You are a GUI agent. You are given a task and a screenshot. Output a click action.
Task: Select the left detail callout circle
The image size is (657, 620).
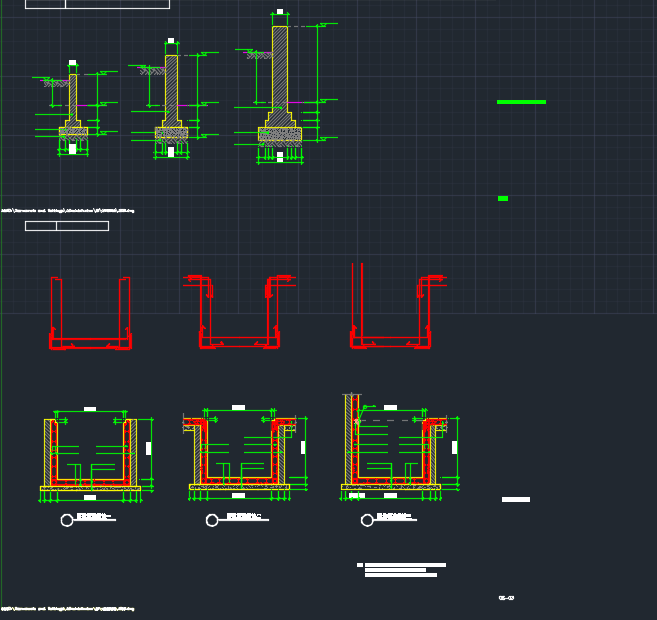(x=67, y=520)
